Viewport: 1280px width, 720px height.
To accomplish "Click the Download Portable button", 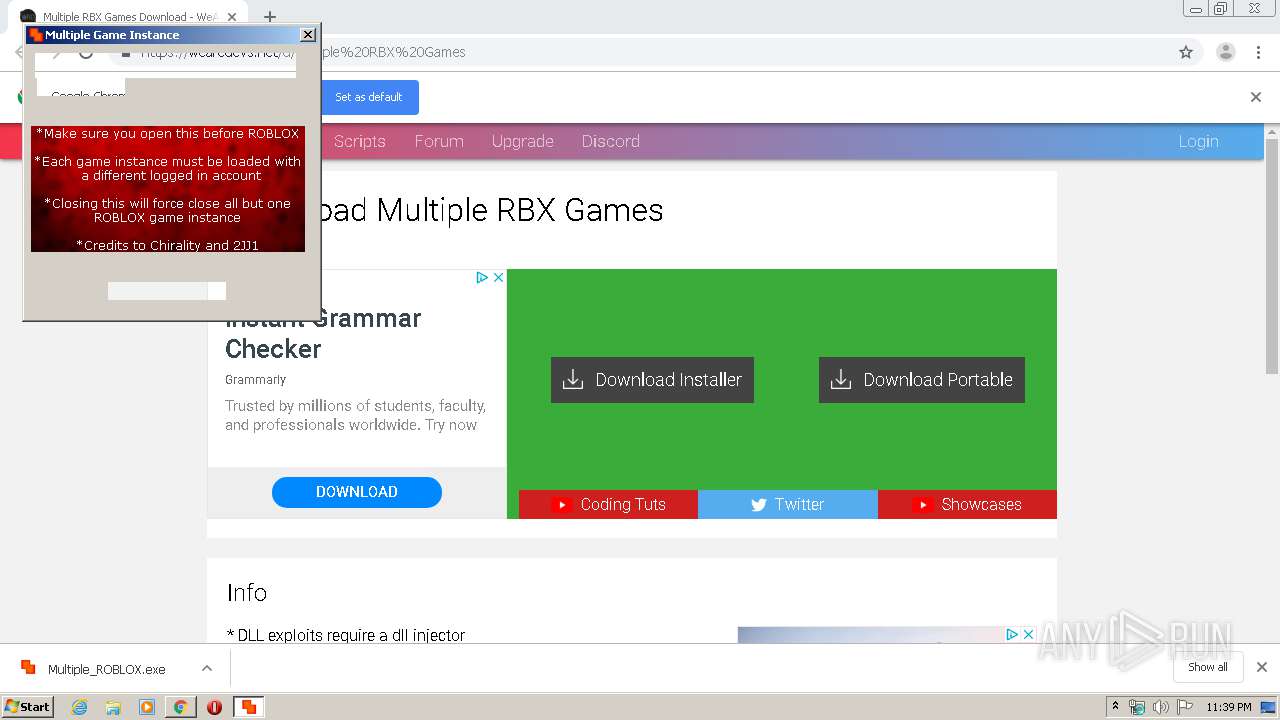I will coord(921,380).
